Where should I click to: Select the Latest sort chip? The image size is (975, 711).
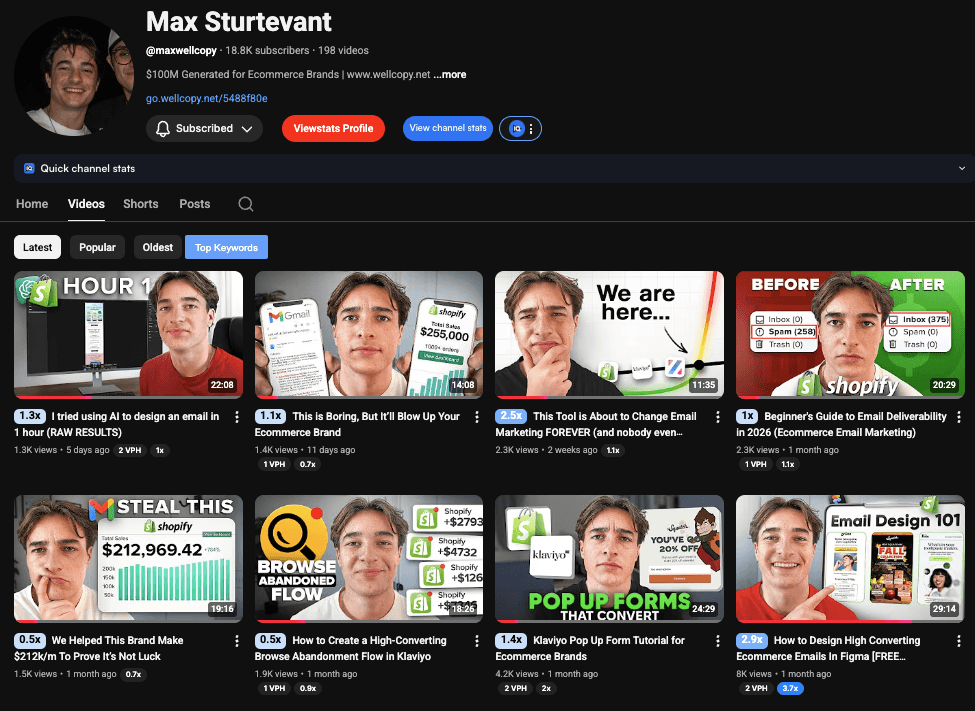coord(37,247)
